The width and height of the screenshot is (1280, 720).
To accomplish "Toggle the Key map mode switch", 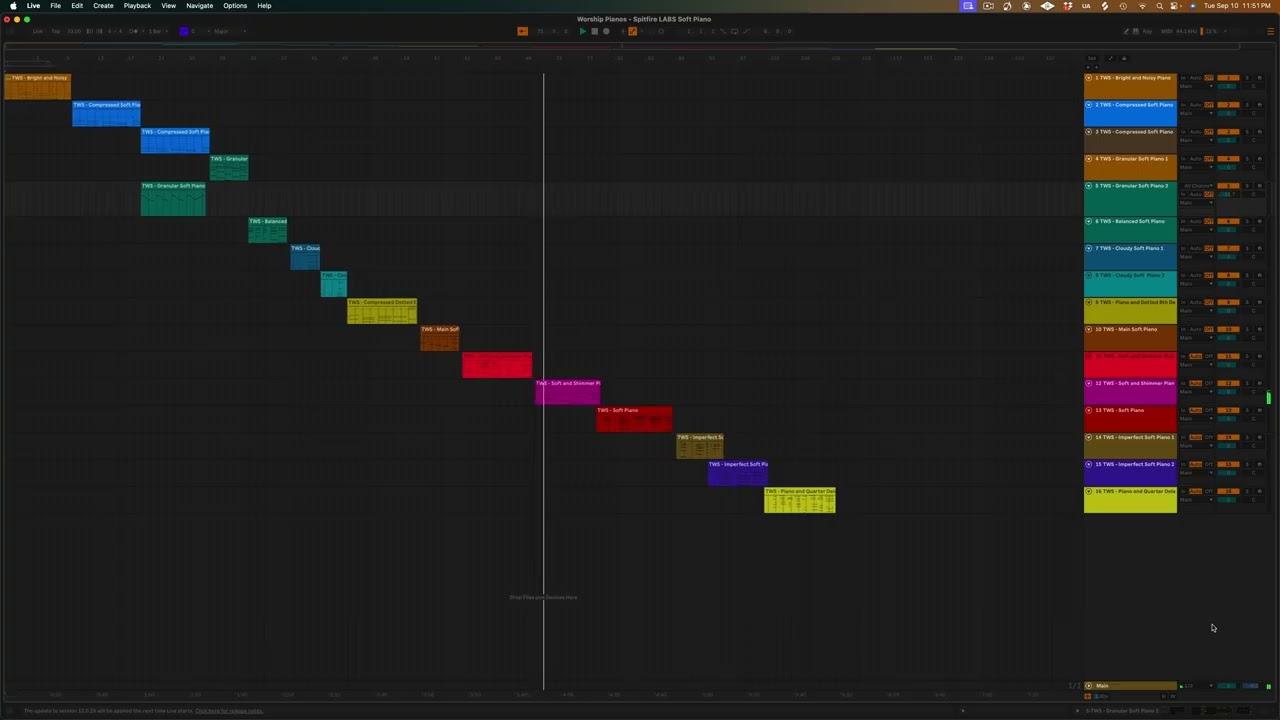I will tap(1147, 31).
